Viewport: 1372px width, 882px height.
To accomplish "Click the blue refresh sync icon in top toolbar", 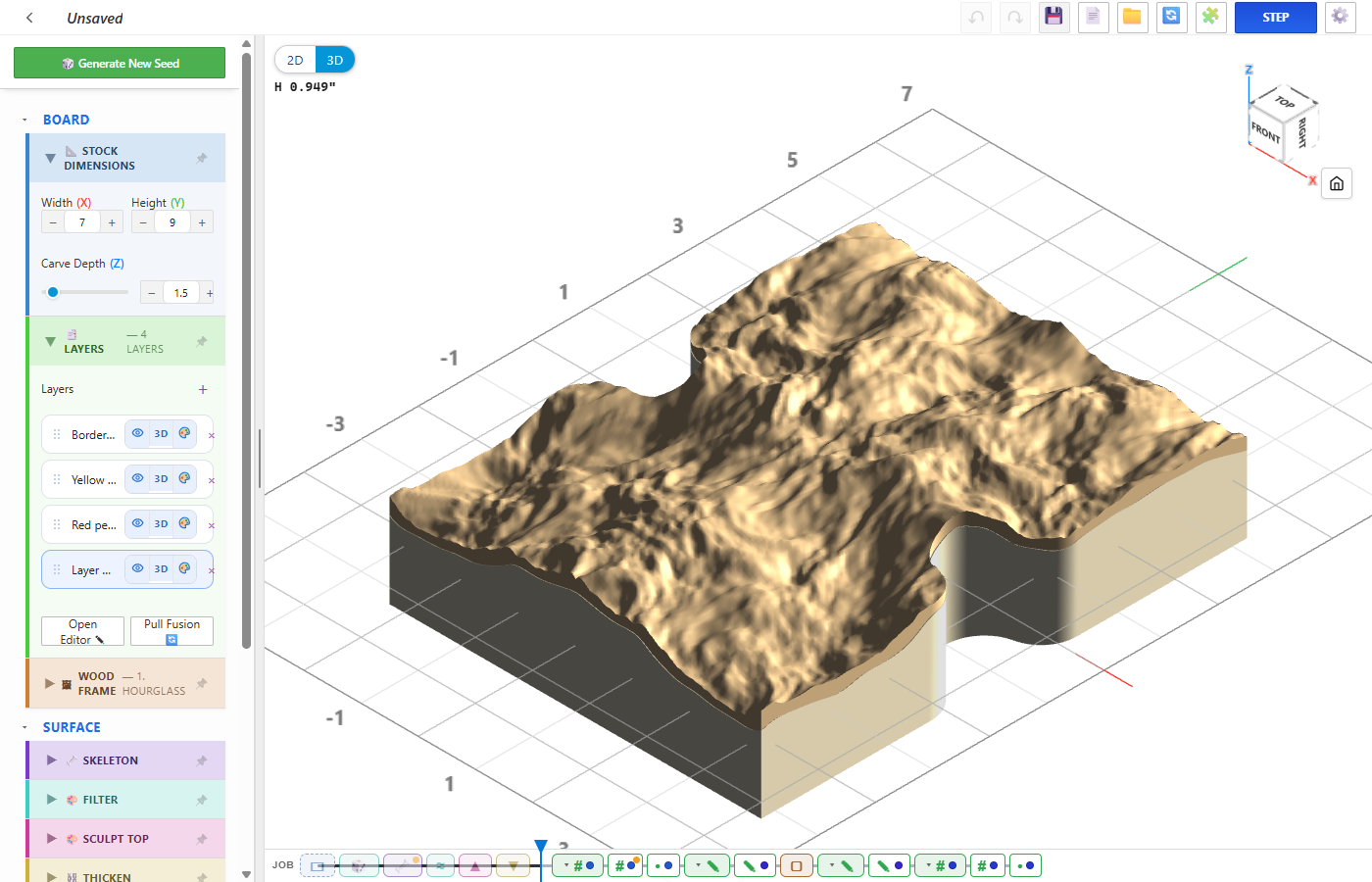I will click(x=1171, y=17).
